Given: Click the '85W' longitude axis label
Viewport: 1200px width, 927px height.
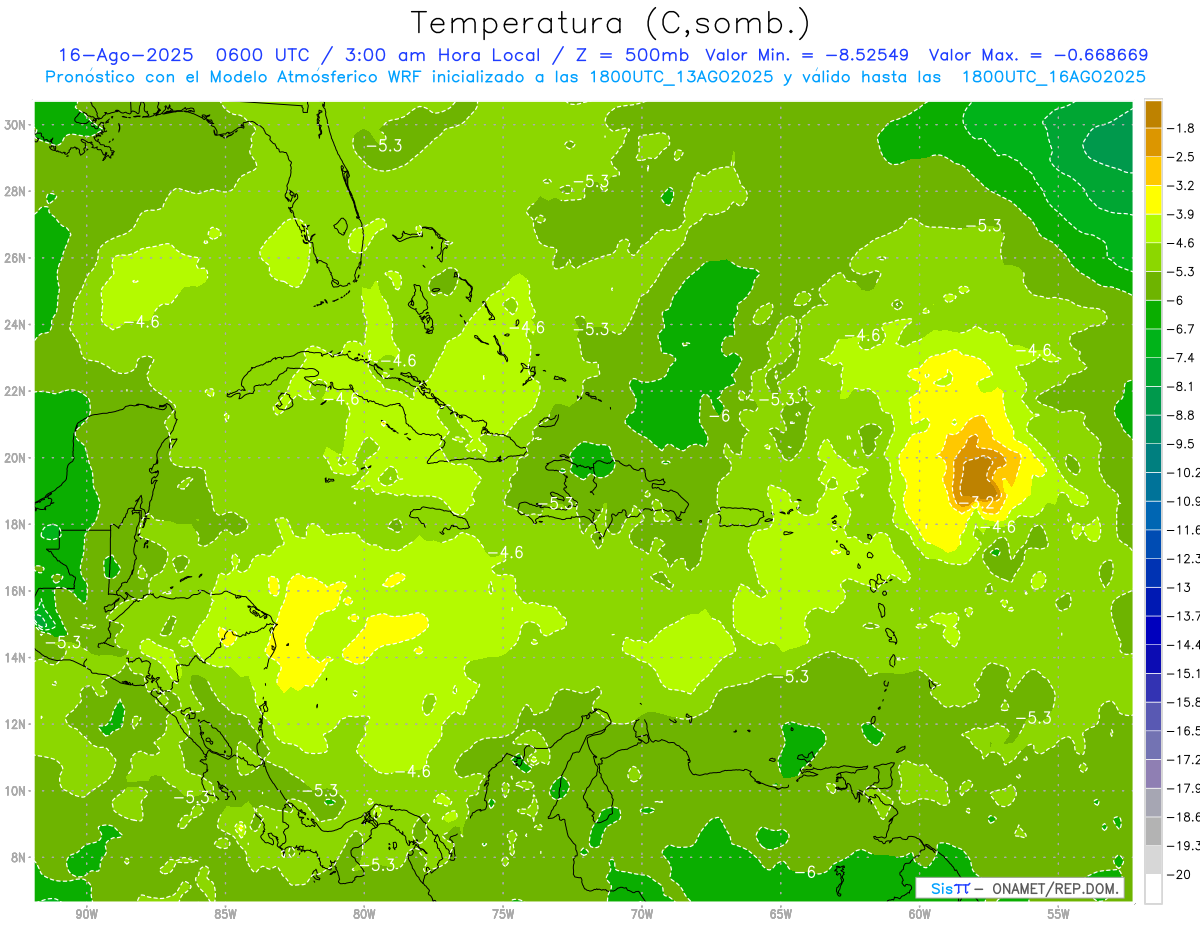Looking at the screenshot, I should point(225,914).
